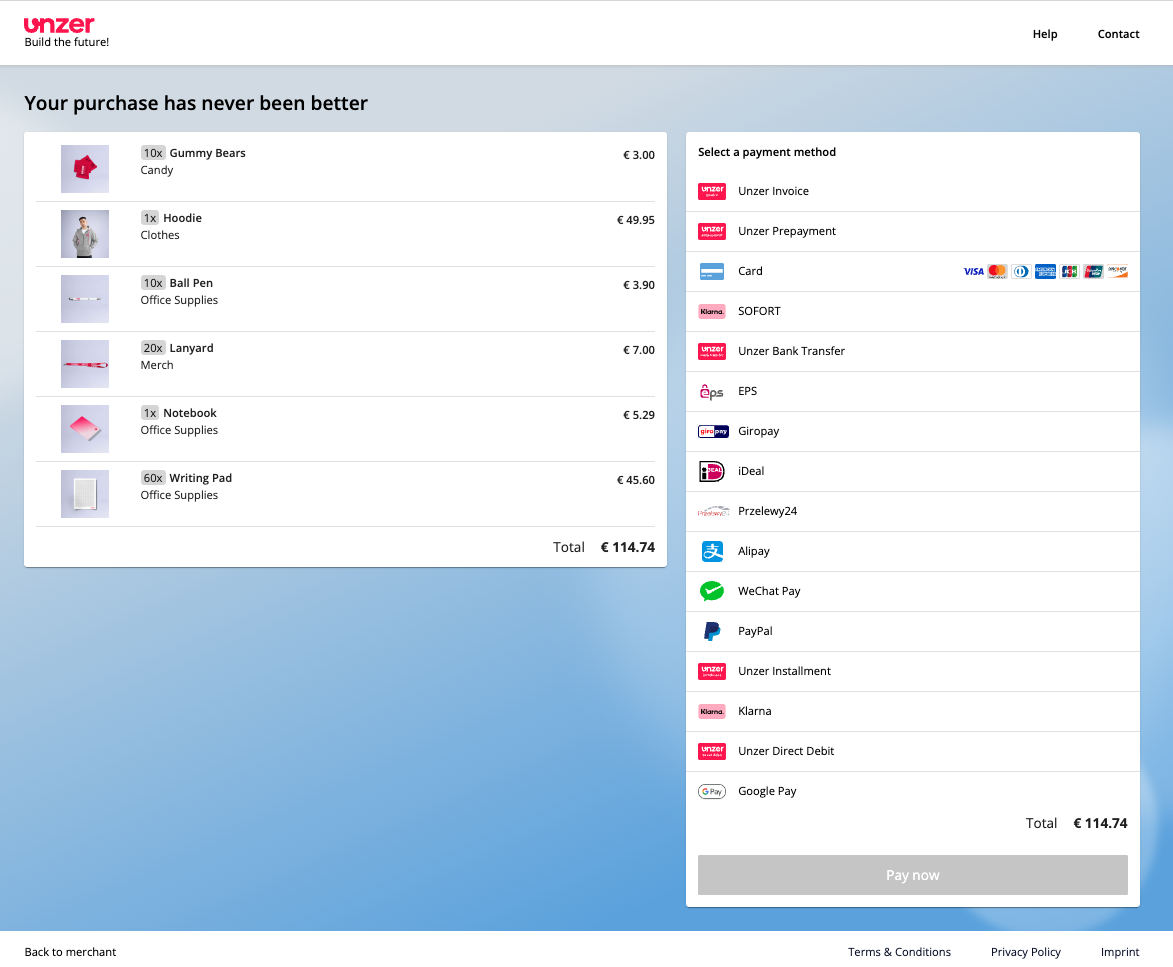
Task: Click the Gummy Bears product thumbnail
Action: tap(85, 169)
